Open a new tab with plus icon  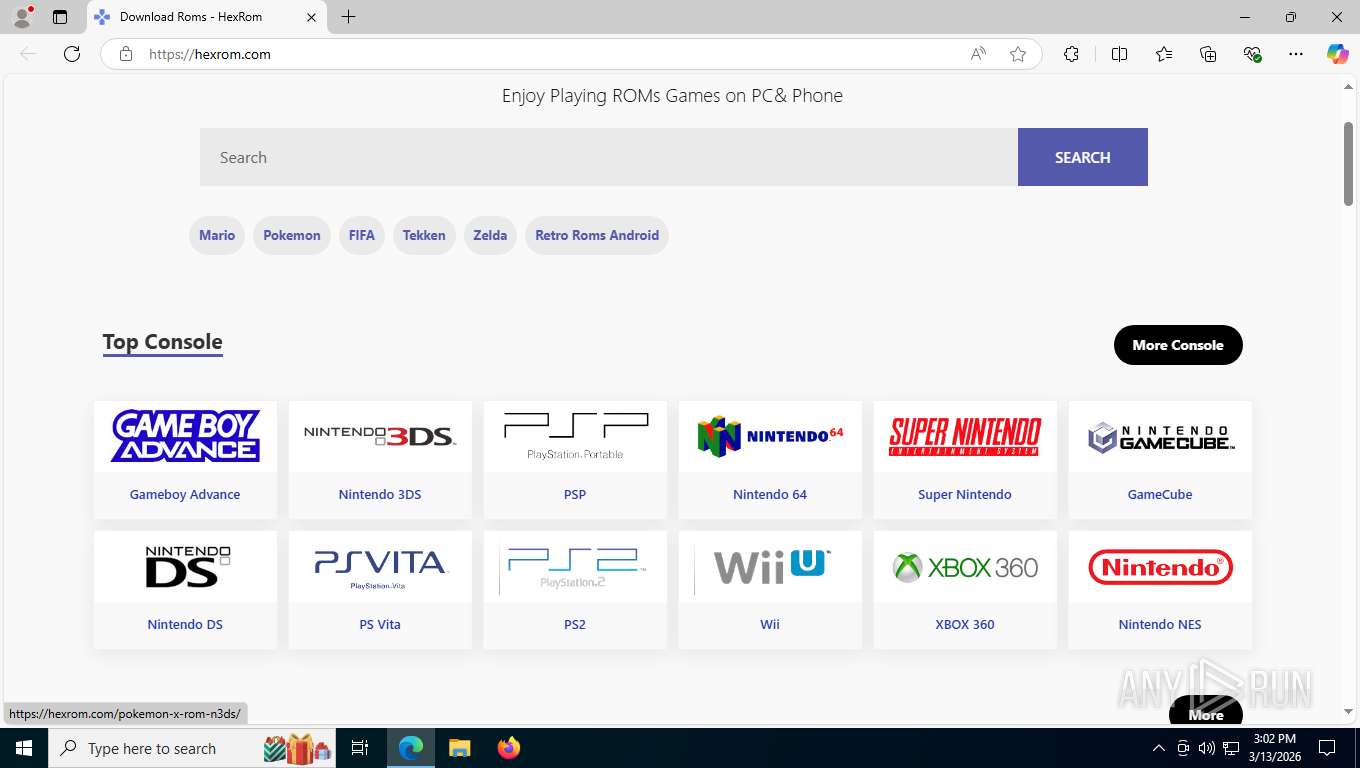point(348,17)
